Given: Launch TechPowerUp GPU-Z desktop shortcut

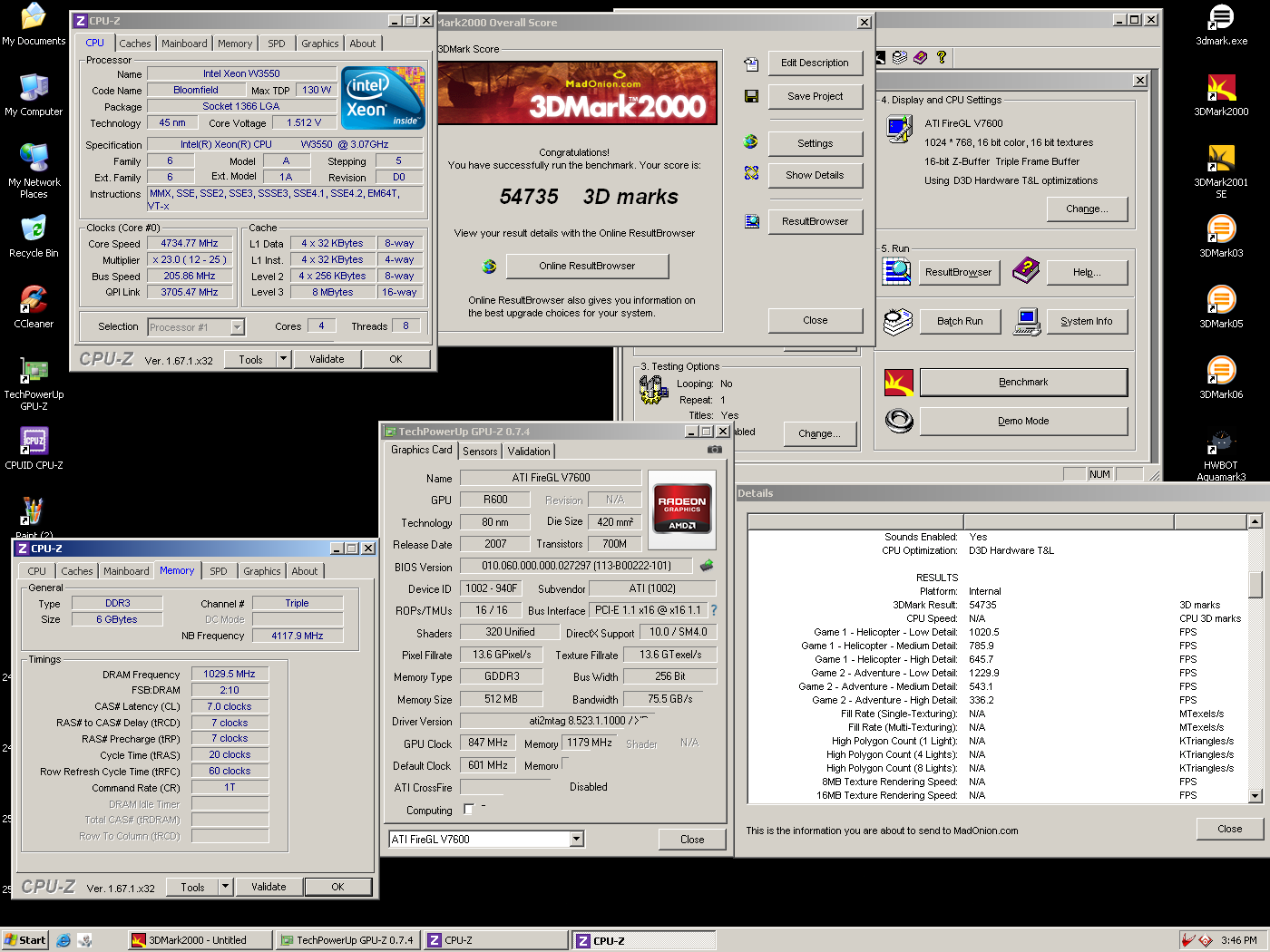Looking at the screenshot, I should (34, 384).
